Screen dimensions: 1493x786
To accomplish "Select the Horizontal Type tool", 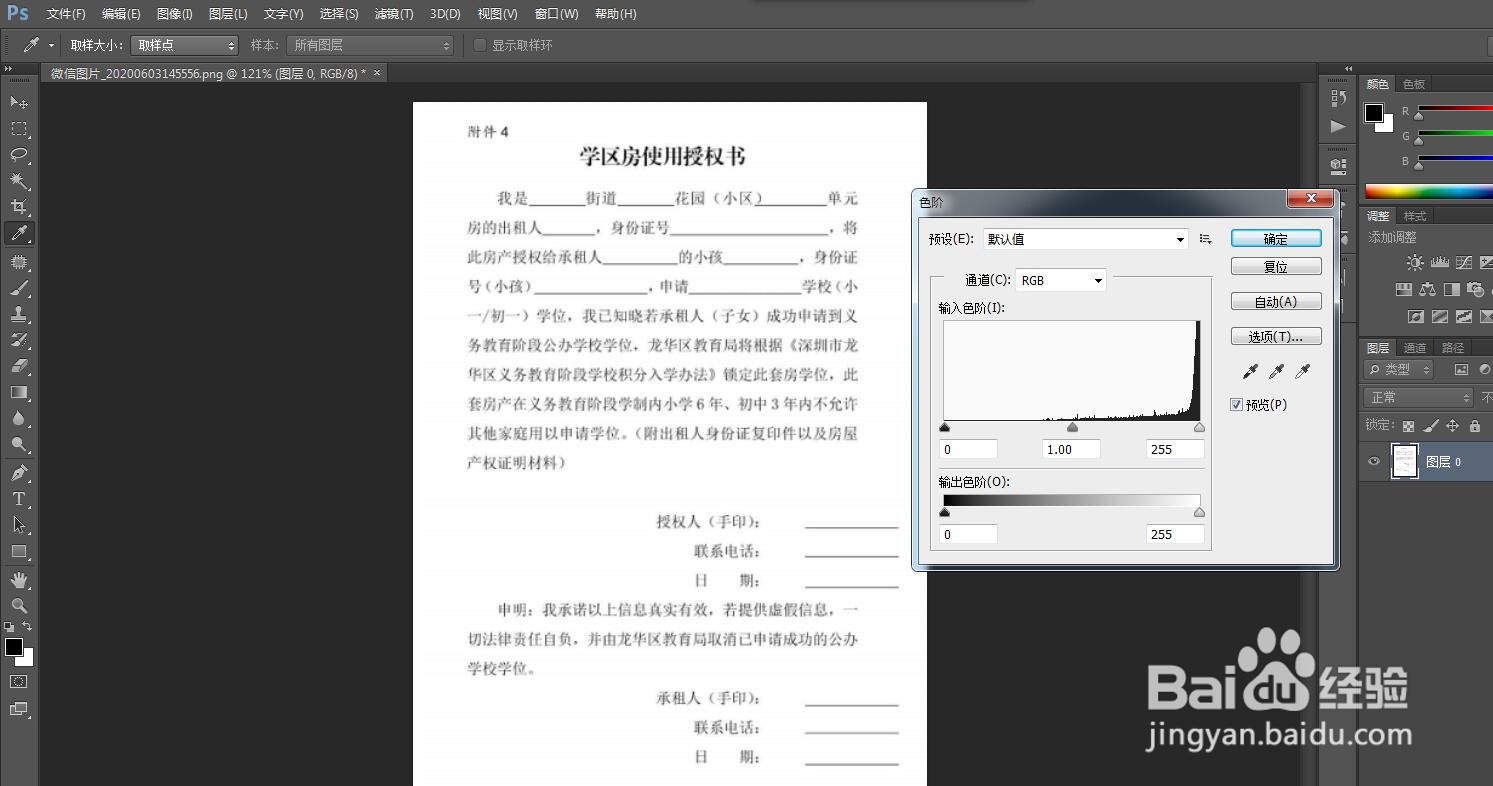I will tap(18, 499).
